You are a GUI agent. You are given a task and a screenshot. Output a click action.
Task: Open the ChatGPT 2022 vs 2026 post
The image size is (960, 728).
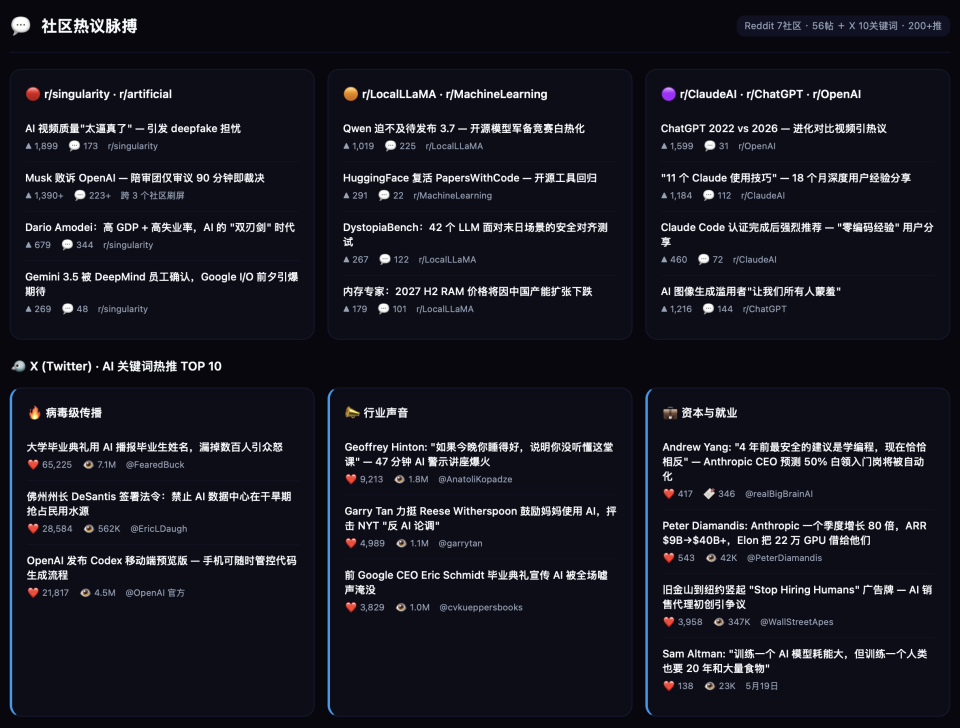773,128
